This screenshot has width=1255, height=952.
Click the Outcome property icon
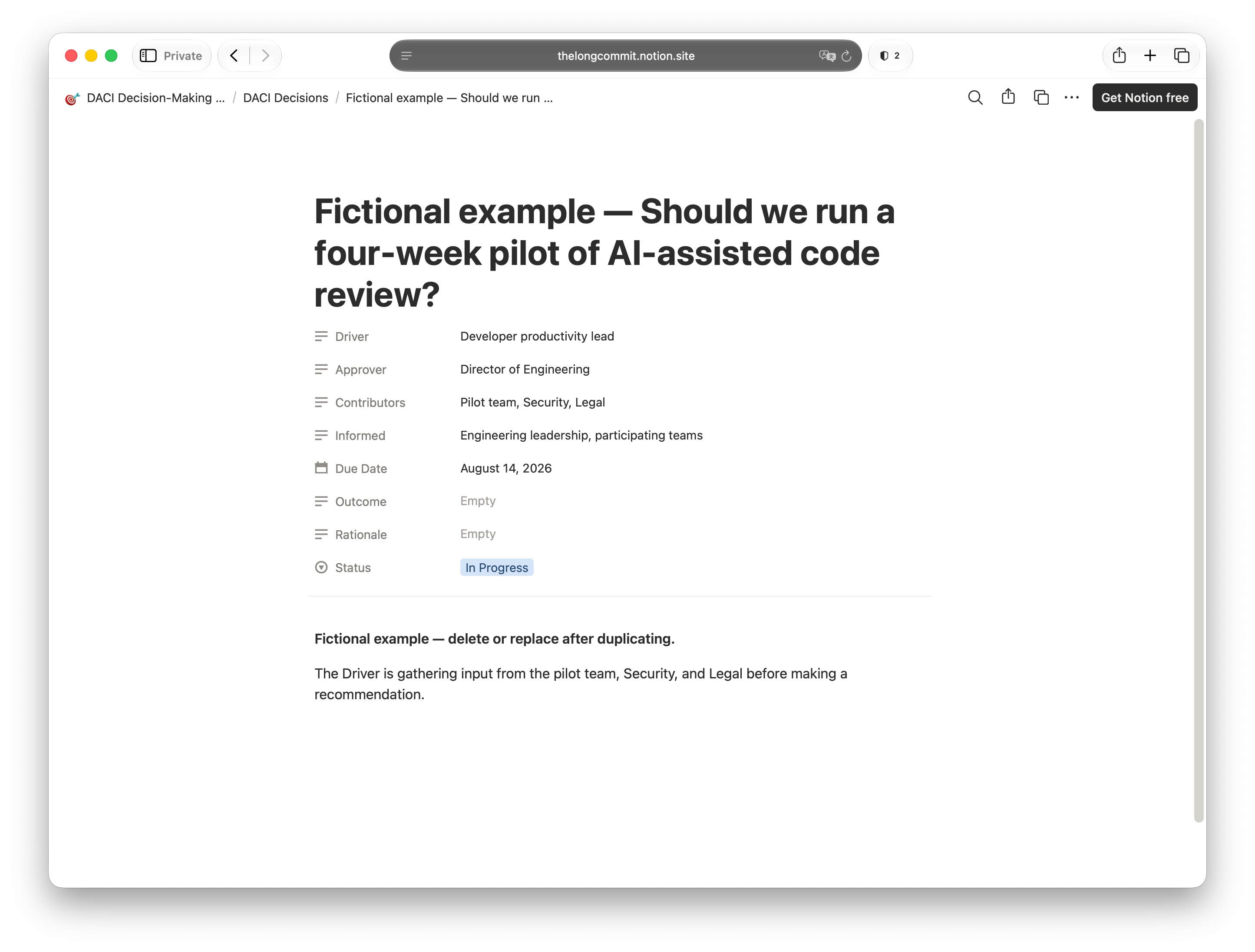coord(321,502)
